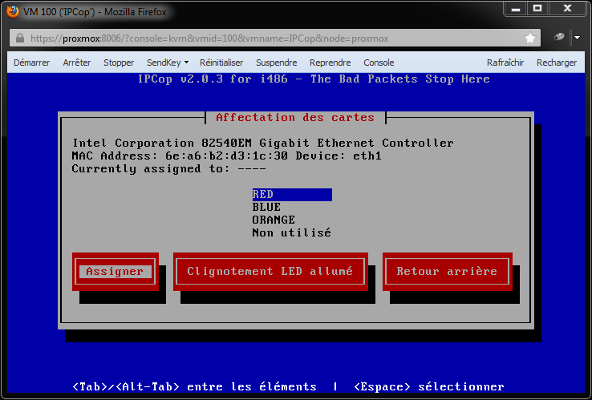Click the Retour arrière button
This screenshot has height=400, width=592.
pyautogui.click(x=447, y=272)
